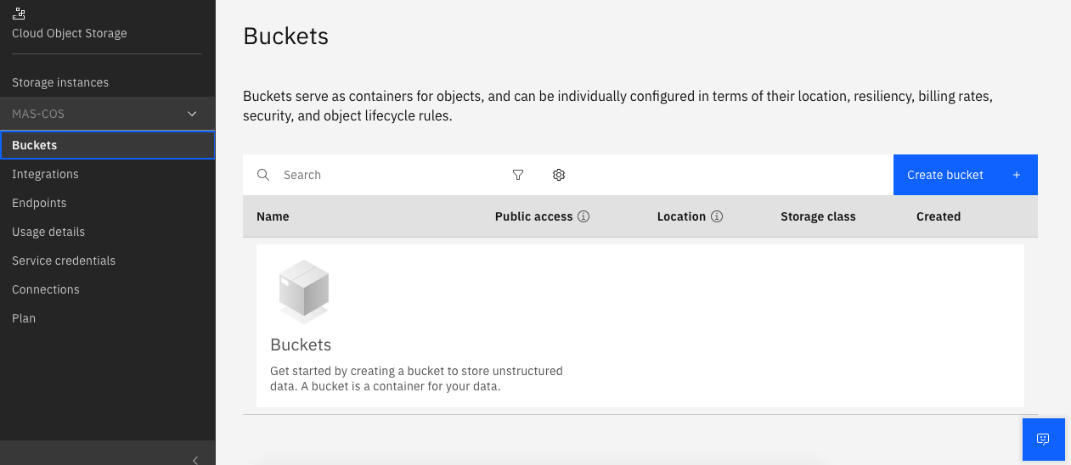1071x465 pixels.
Task: Open the table settings gear icon
Action: (559, 175)
